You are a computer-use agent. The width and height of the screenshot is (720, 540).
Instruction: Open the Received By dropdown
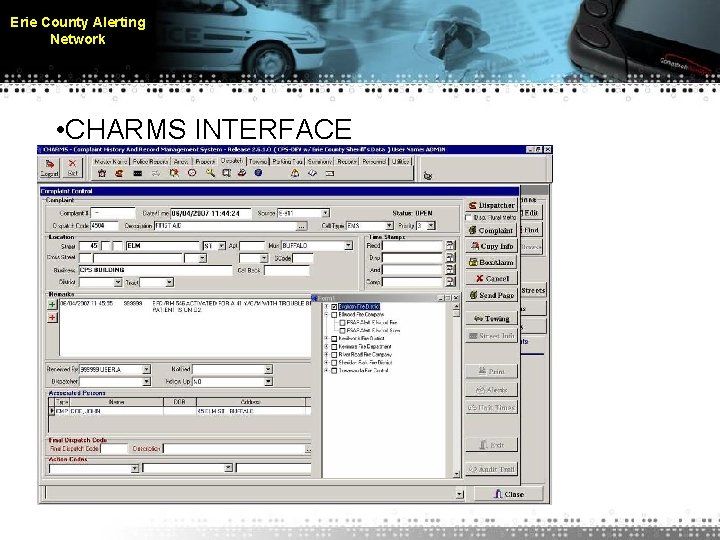coord(146,369)
